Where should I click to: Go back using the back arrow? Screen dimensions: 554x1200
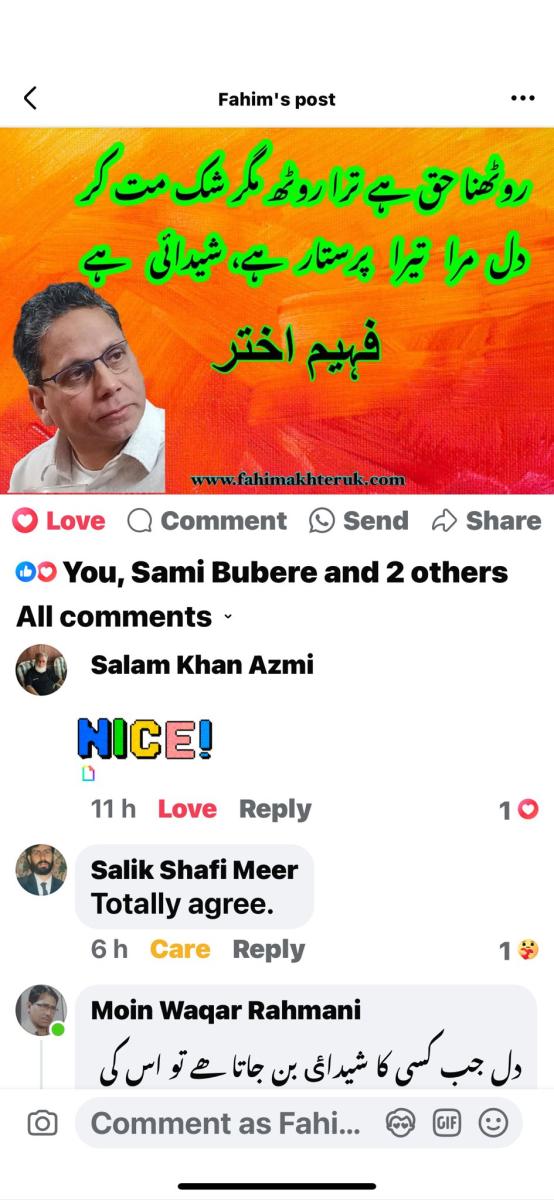(30, 98)
